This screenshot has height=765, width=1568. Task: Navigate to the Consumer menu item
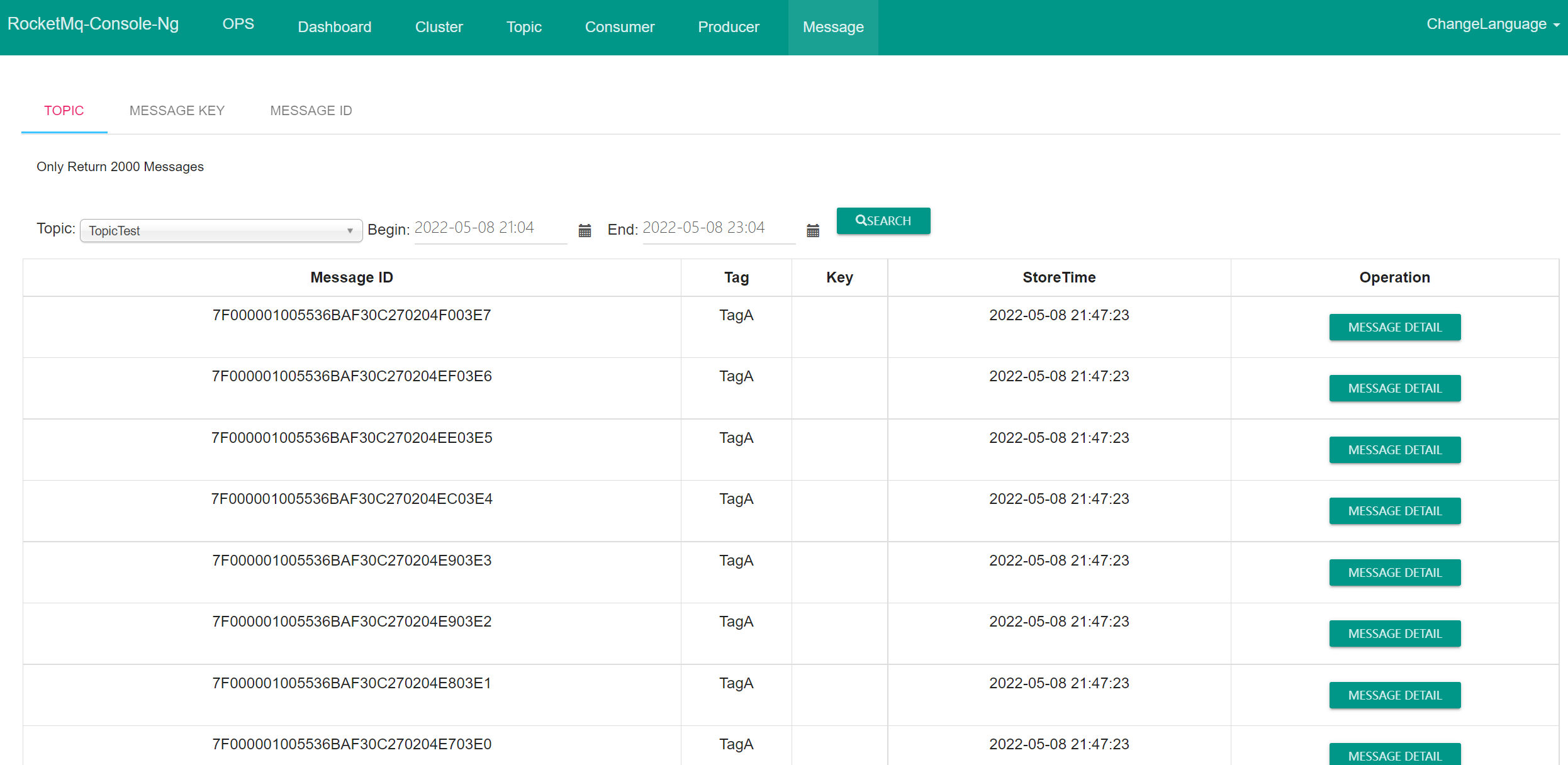coord(619,27)
